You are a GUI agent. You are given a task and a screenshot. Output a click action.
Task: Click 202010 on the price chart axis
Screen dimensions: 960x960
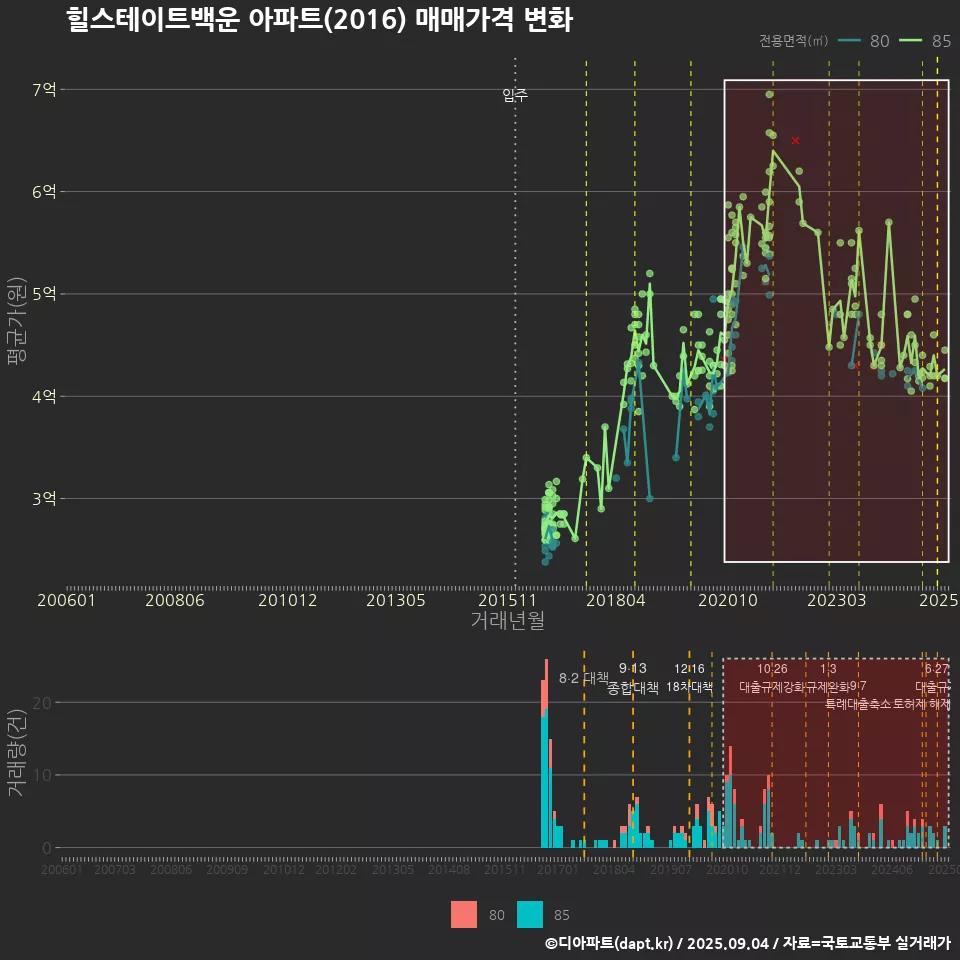pyautogui.click(x=728, y=599)
